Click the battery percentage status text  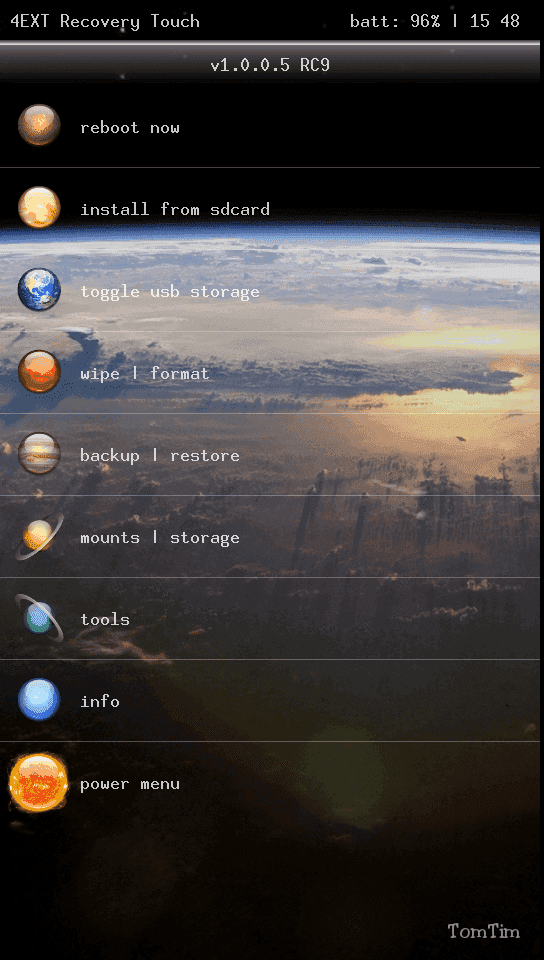(395, 21)
